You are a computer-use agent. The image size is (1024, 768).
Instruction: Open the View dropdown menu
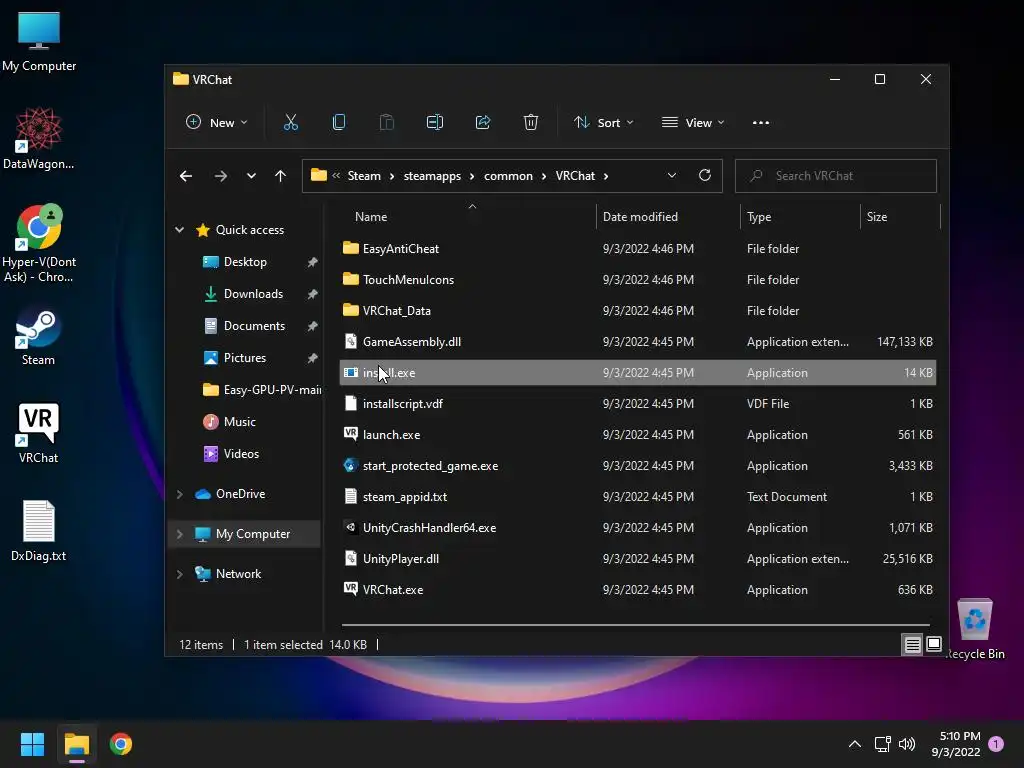click(x=693, y=122)
